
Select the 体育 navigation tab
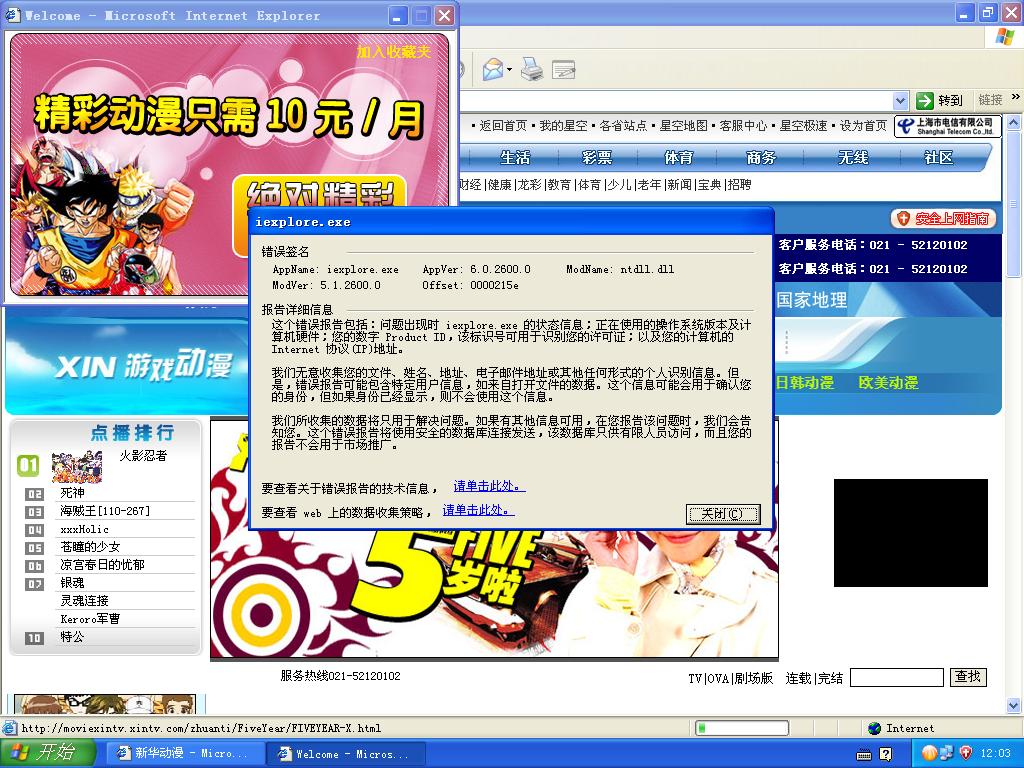[679, 157]
